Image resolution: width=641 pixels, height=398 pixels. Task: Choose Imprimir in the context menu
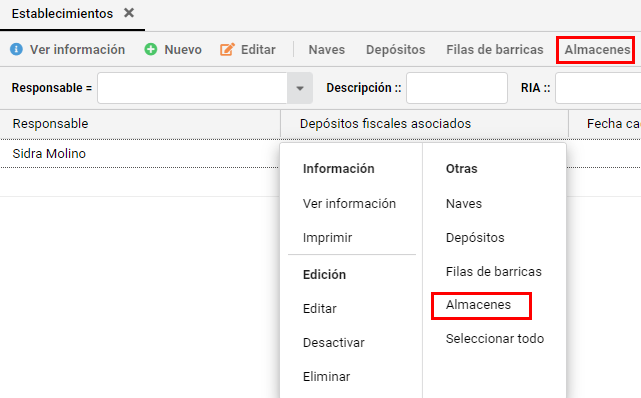pyautogui.click(x=327, y=237)
